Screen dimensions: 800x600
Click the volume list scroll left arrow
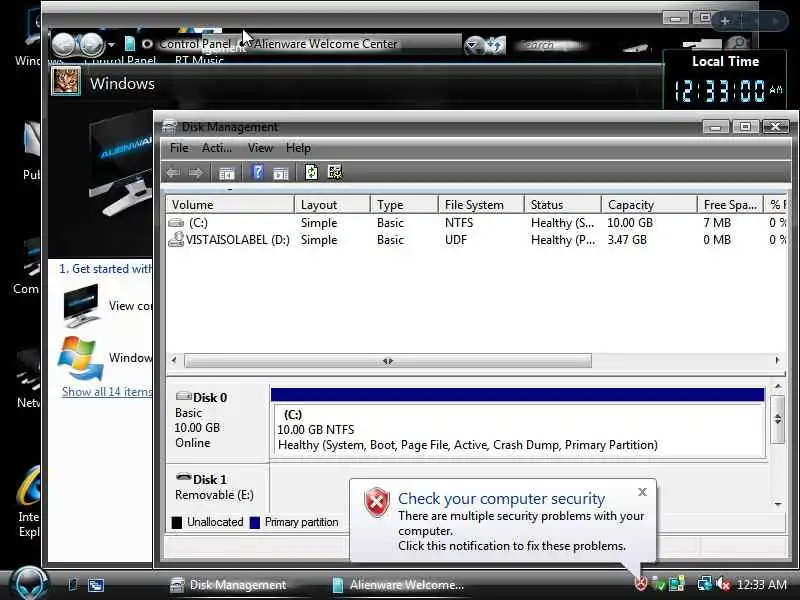(174, 360)
